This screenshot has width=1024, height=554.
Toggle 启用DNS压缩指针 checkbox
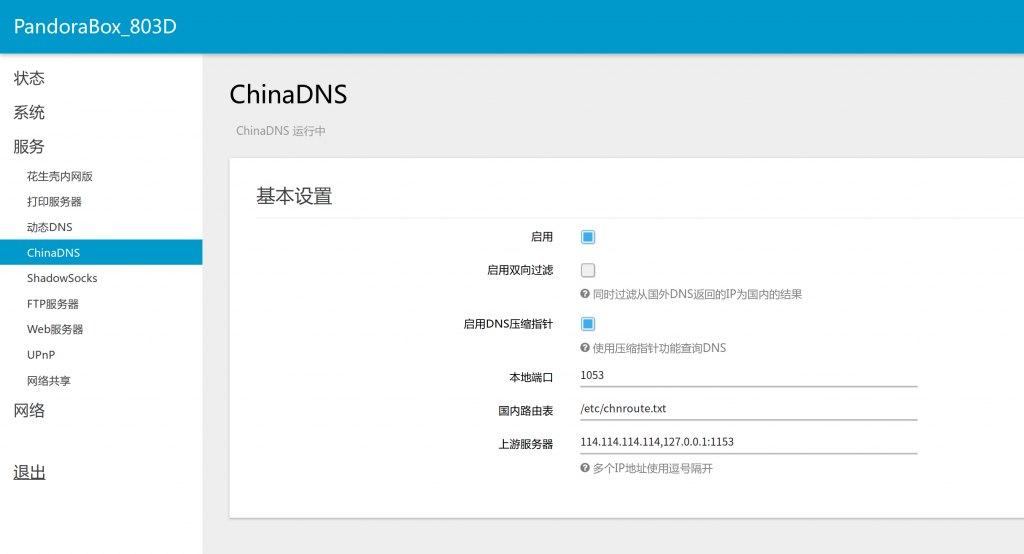[588, 324]
